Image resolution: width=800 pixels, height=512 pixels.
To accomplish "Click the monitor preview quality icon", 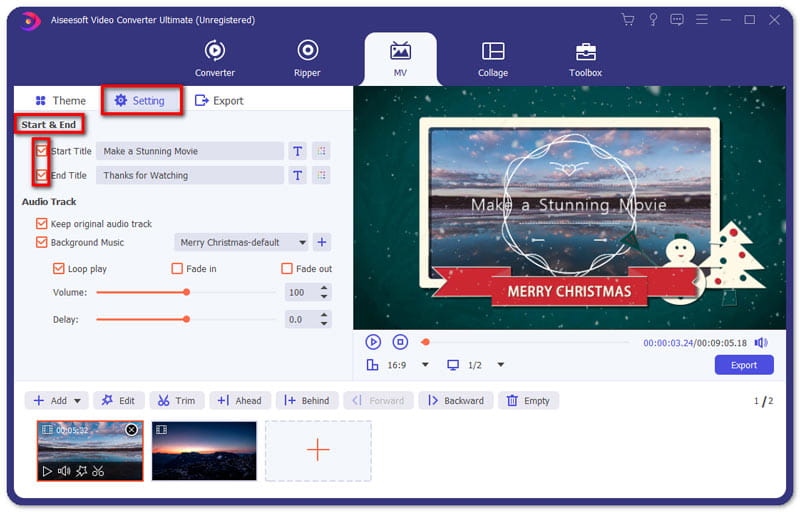I will click(453, 365).
